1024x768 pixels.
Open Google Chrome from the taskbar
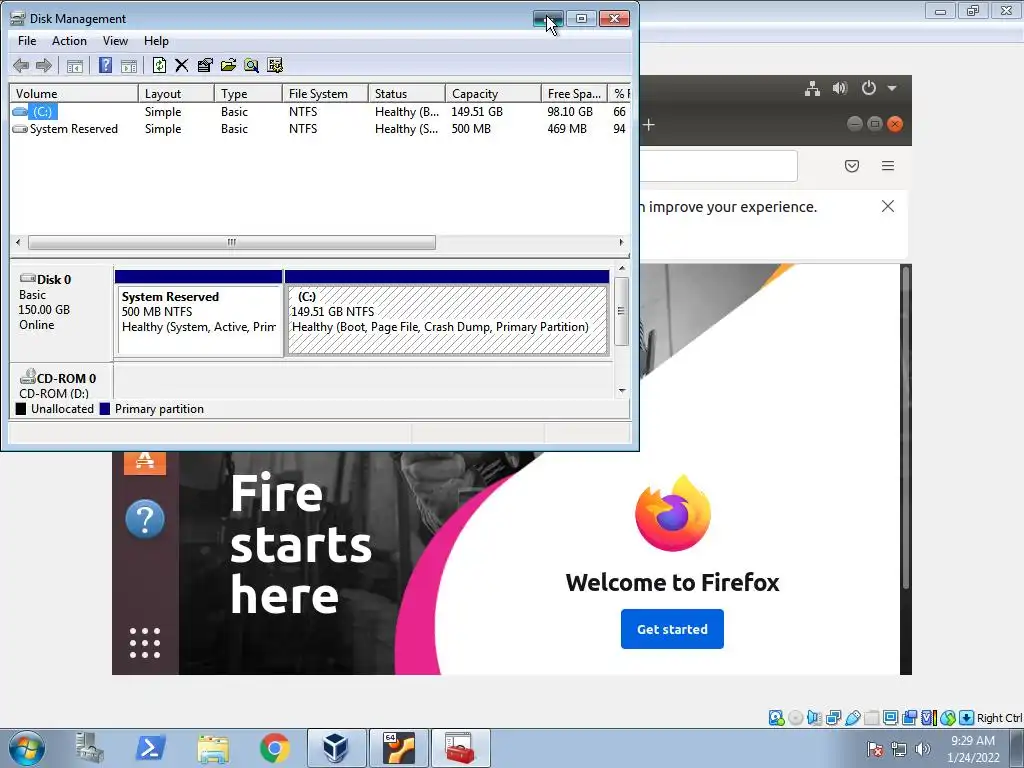(x=275, y=748)
